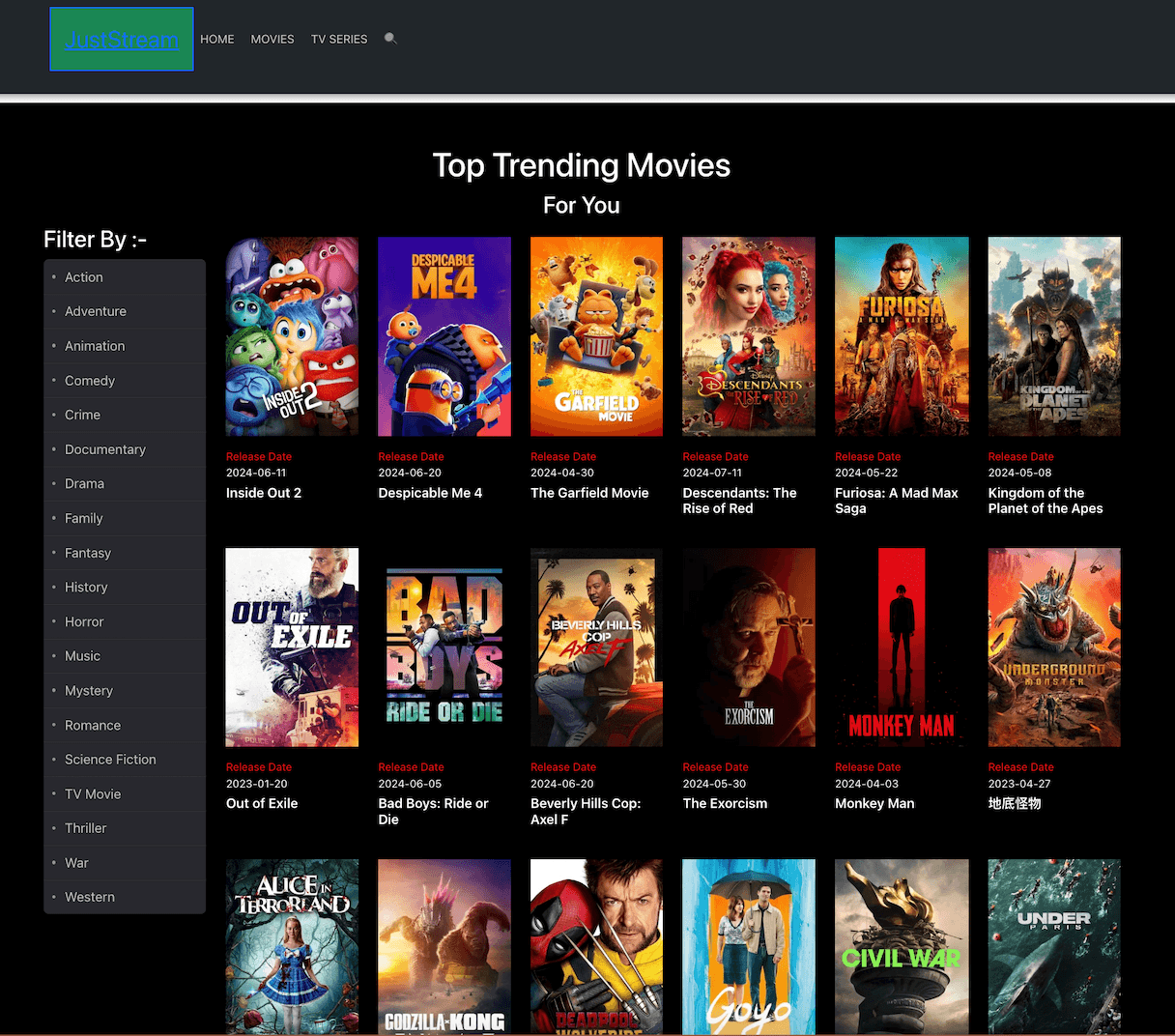Click release date 2024-05-30

714,784
